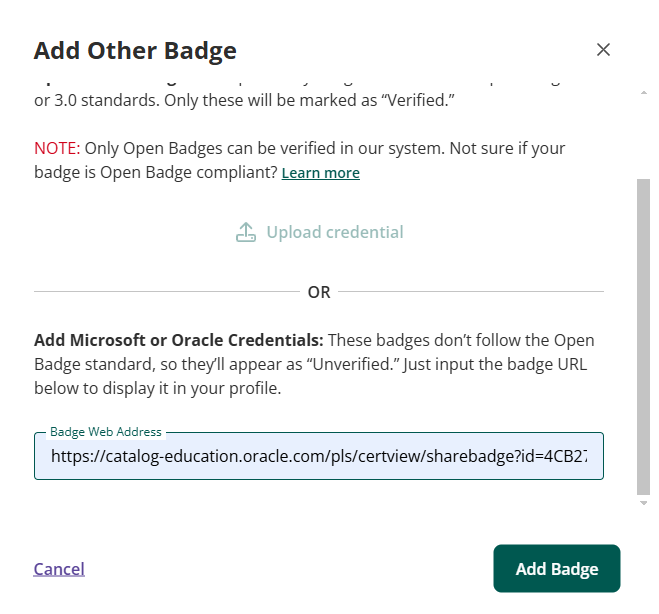
Task: Close the Add Other Badge dialog
Action: (x=603, y=50)
